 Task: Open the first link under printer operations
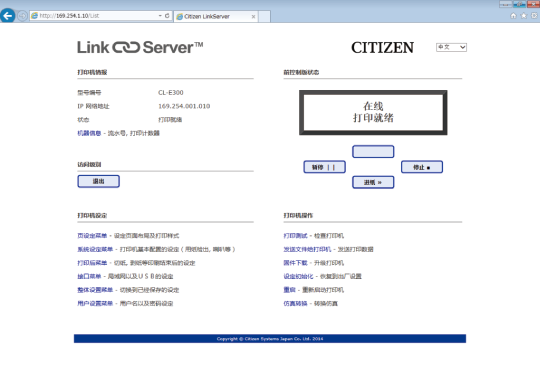coord(295,236)
